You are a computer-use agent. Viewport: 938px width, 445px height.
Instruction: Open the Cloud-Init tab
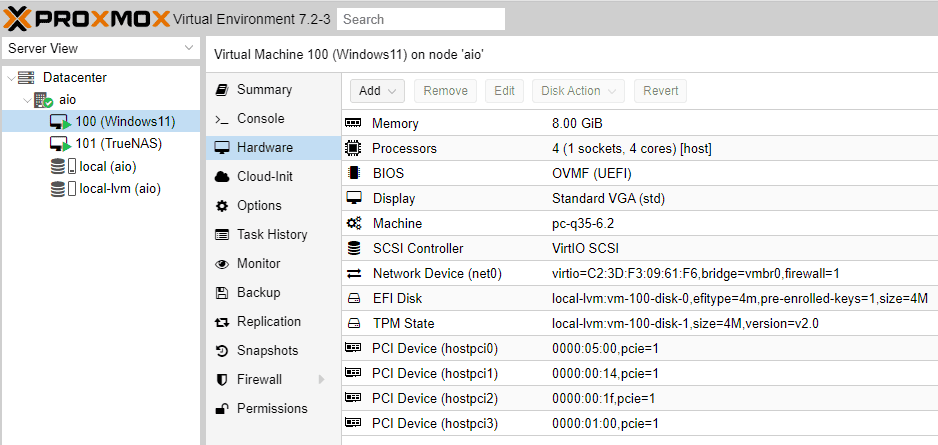click(273, 176)
